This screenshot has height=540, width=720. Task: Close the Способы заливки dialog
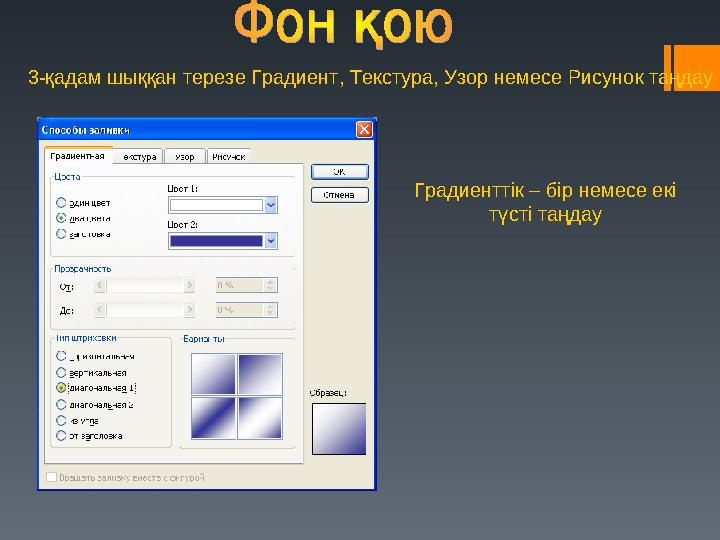point(364,129)
